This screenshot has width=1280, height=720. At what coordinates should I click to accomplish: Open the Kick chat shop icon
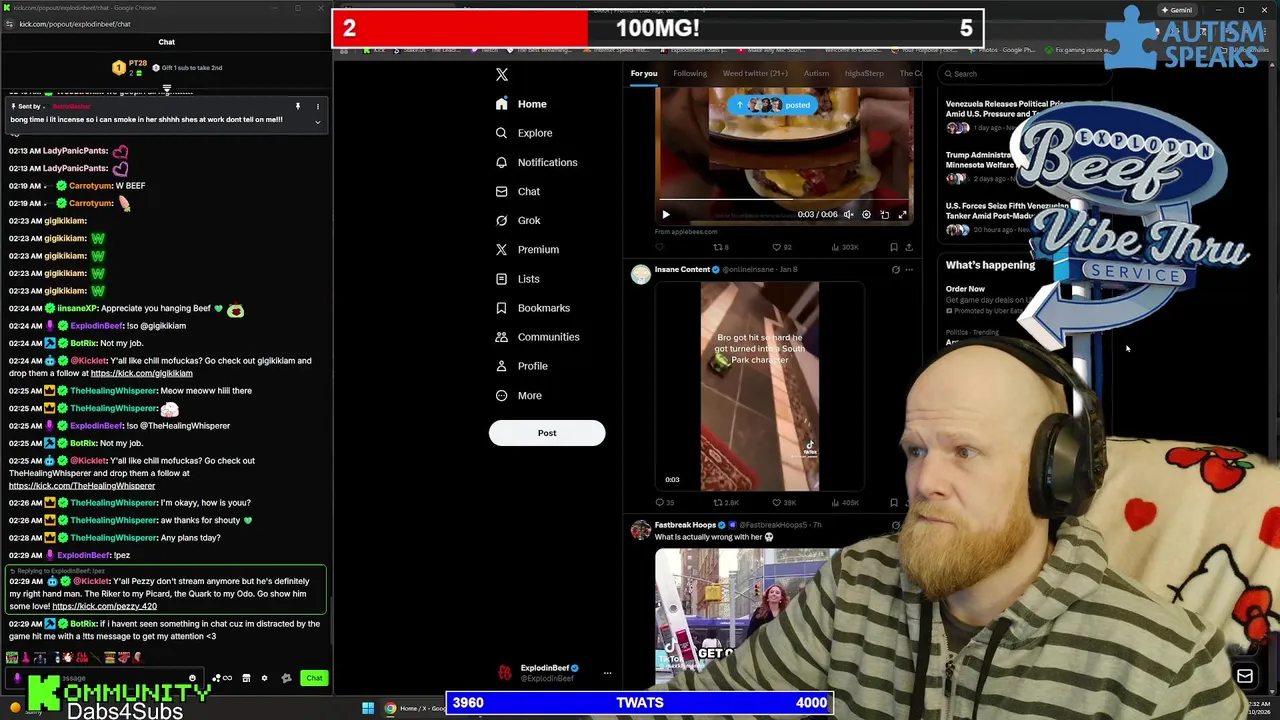pyautogui.click(x=246, y=678)
